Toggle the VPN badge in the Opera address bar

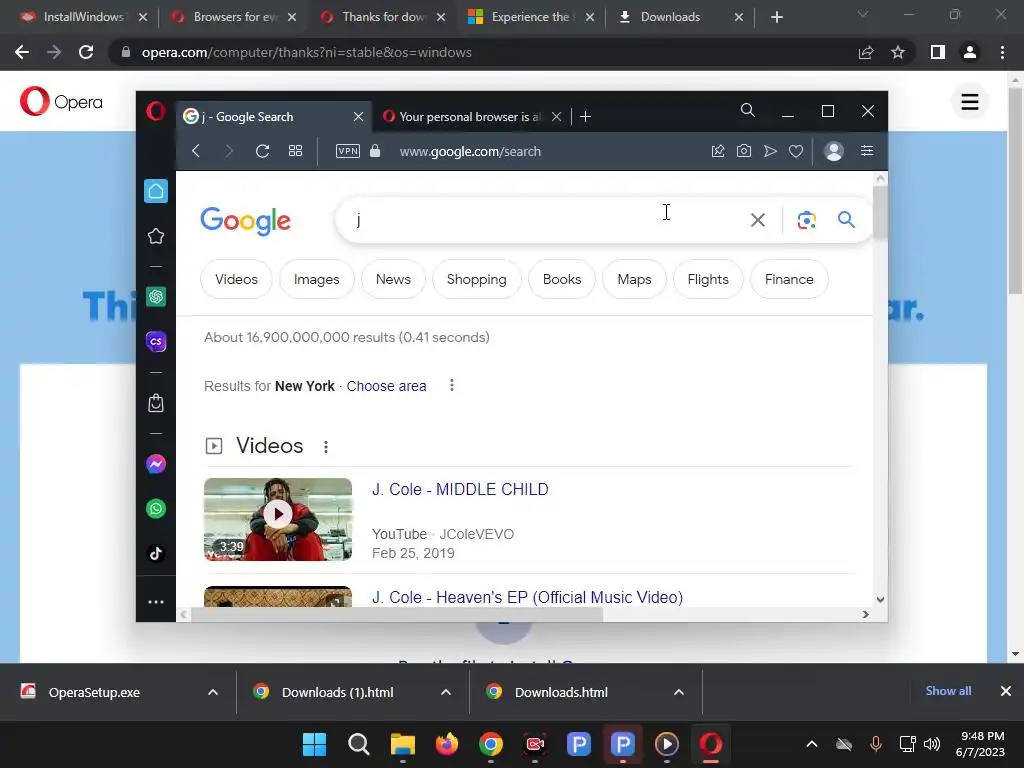click(x=347, y=151)
